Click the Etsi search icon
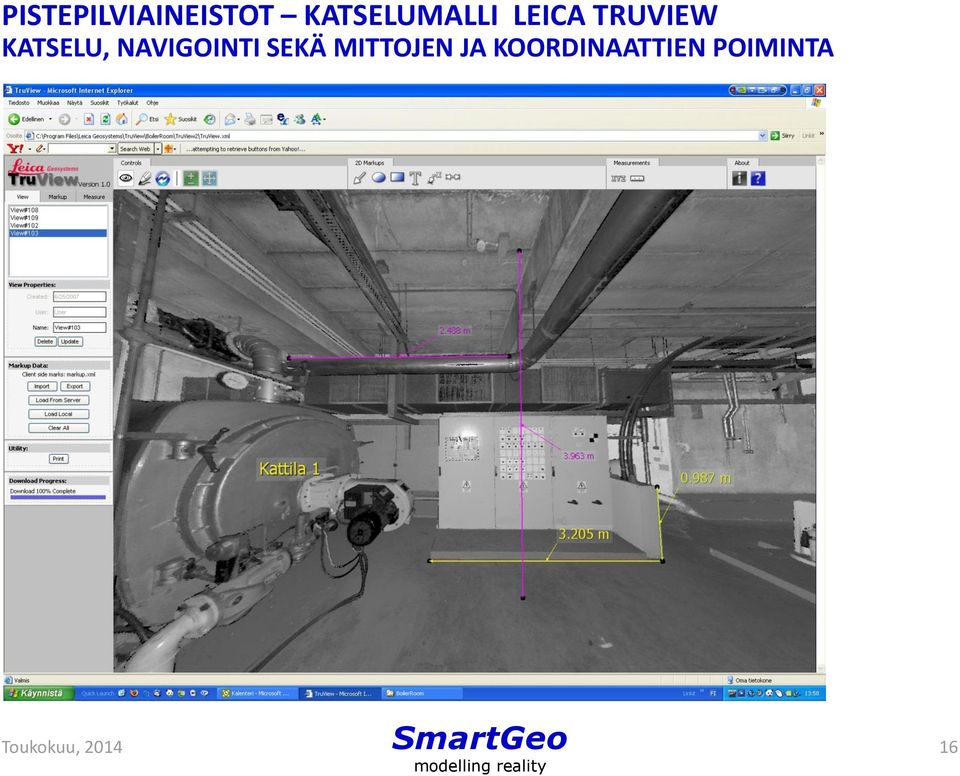 pyautogui.click(x=148, y=119)
